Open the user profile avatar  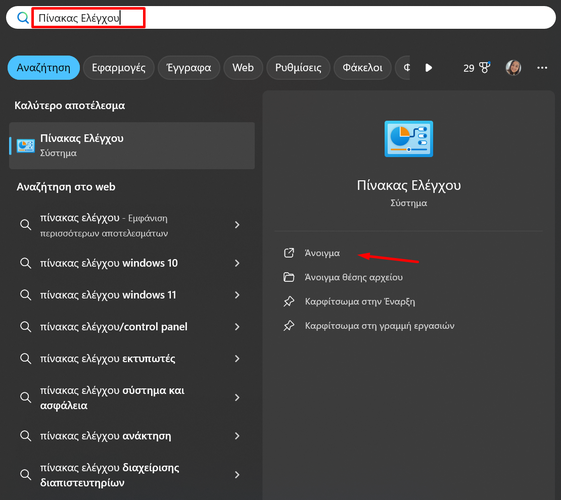pos(513,68)
